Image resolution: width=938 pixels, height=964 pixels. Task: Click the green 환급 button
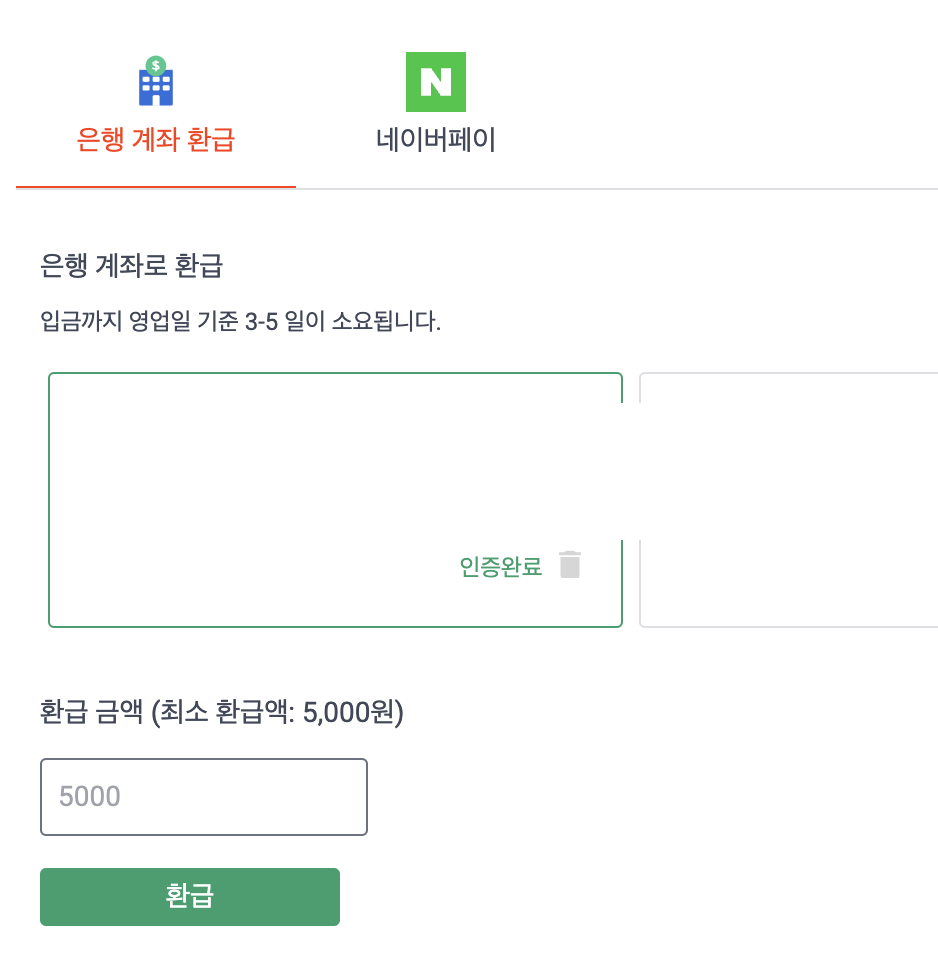pyautogui.click(x=190, y=897)
